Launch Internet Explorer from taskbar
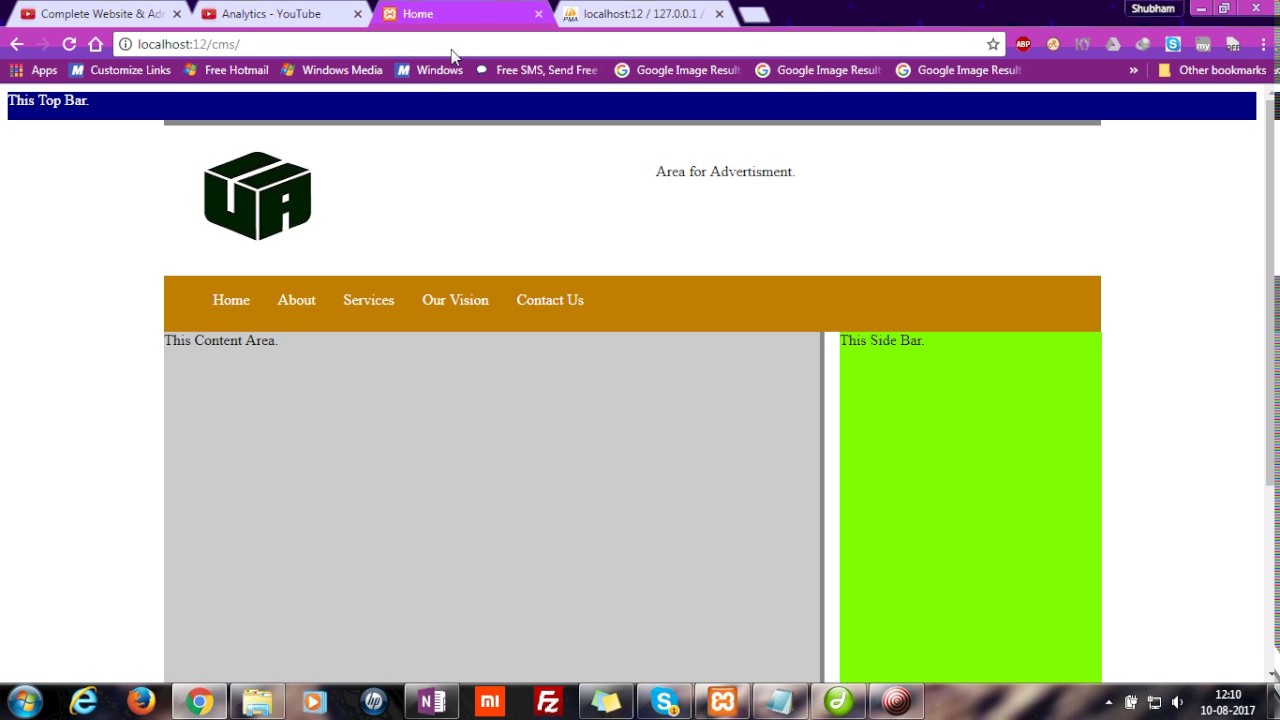1280x720 pixels. (83, 702)
